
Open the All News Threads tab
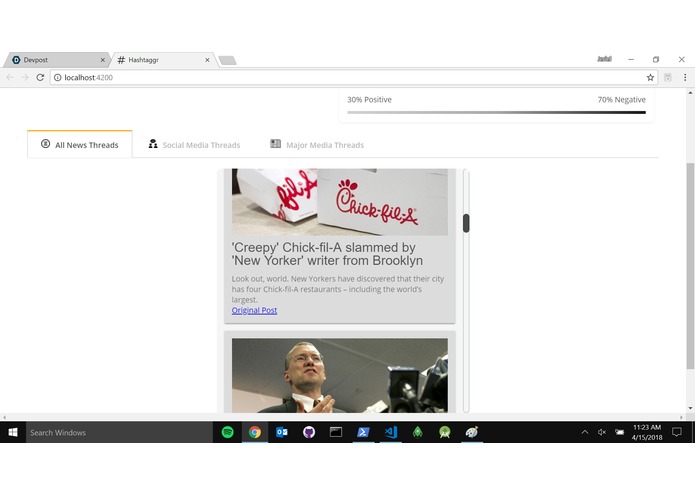(x=80, y=144)
